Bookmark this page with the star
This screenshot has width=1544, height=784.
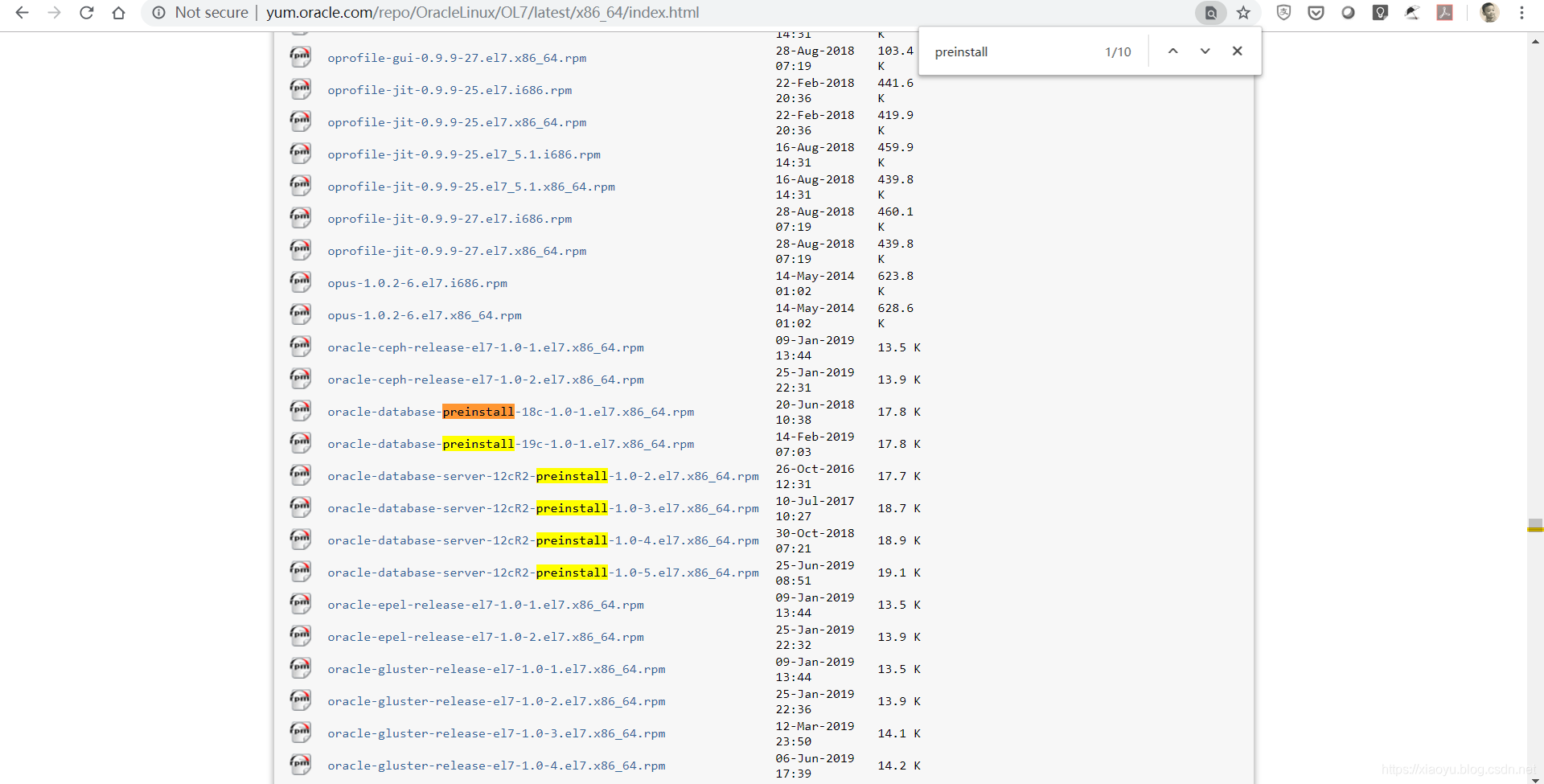[x=1243, y=13]
